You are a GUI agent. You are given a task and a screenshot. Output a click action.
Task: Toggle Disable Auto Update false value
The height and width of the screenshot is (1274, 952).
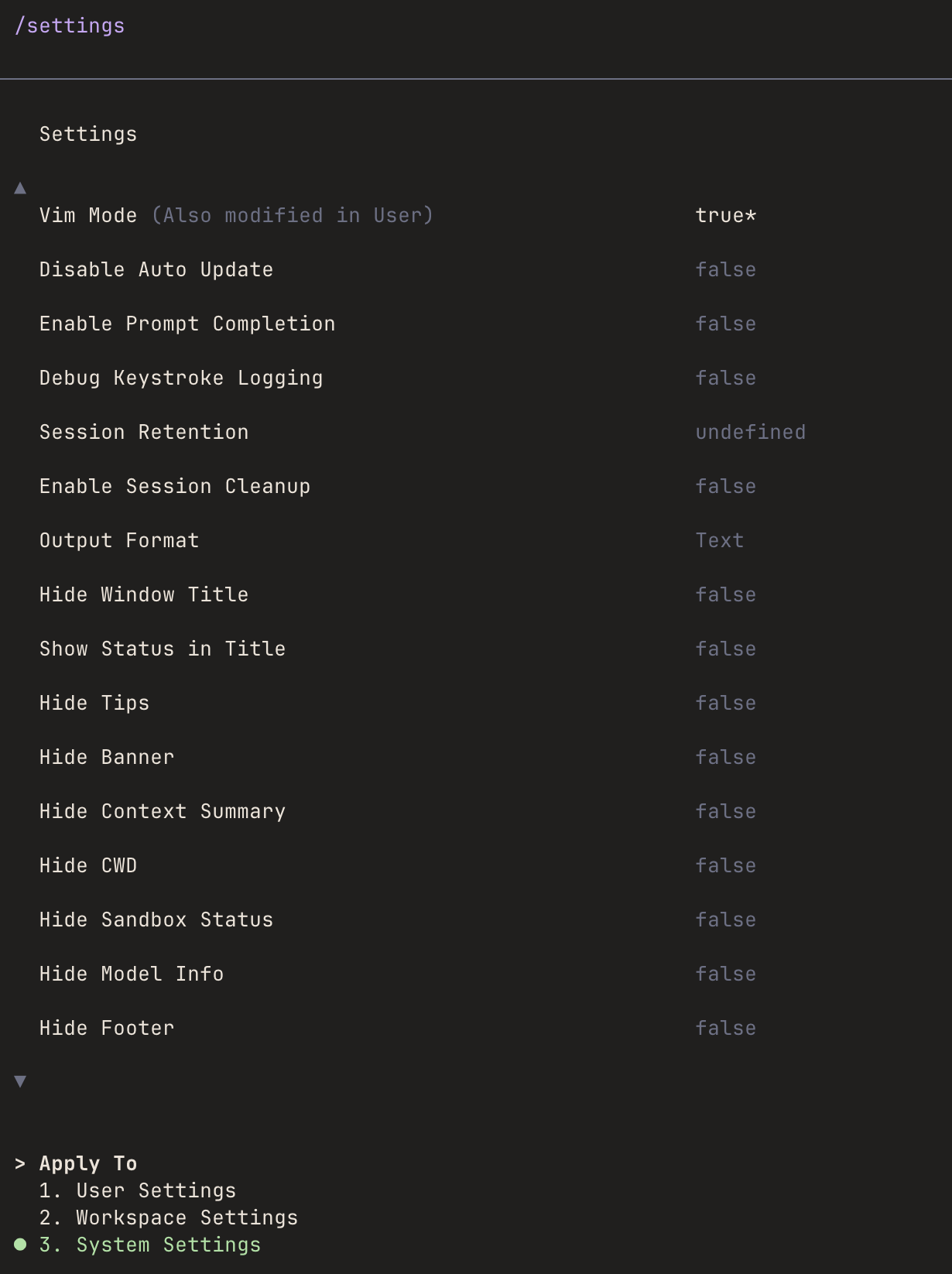[x=725, y=269]
